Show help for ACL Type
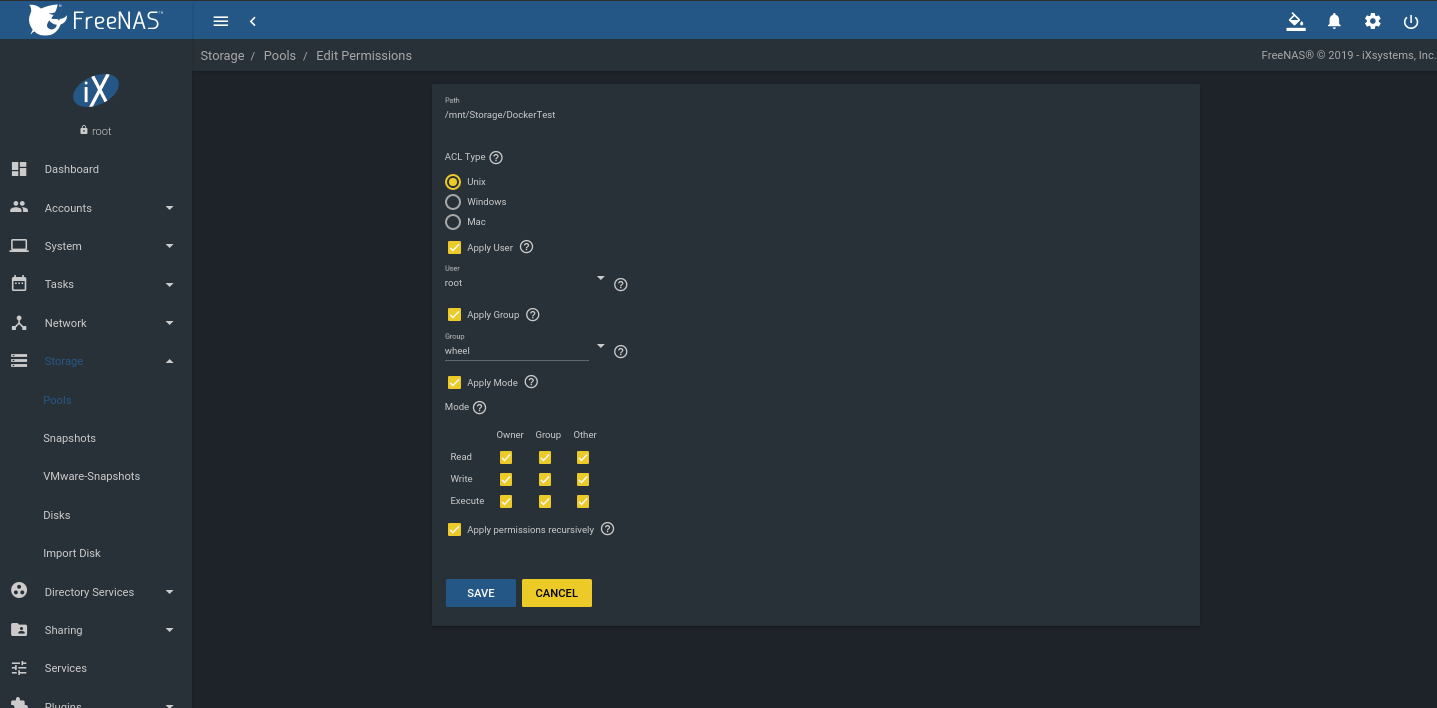 496,158
